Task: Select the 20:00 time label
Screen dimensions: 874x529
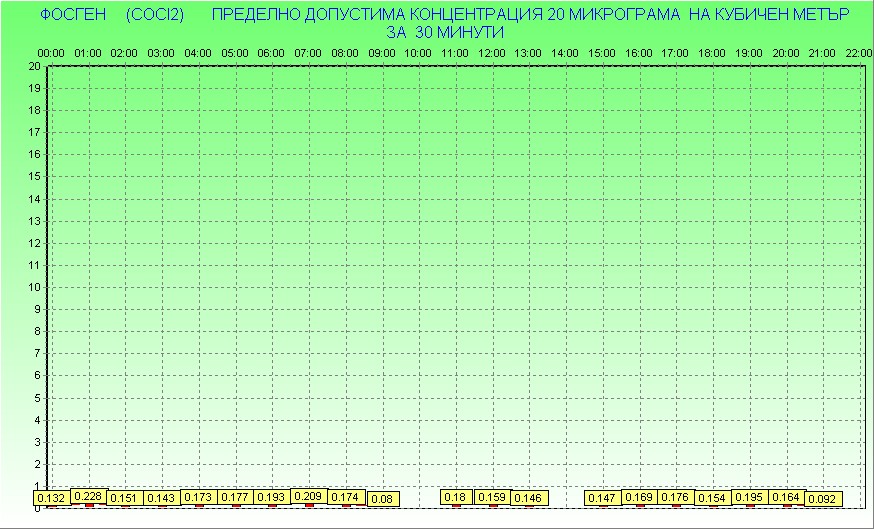Action: [786, 54]
